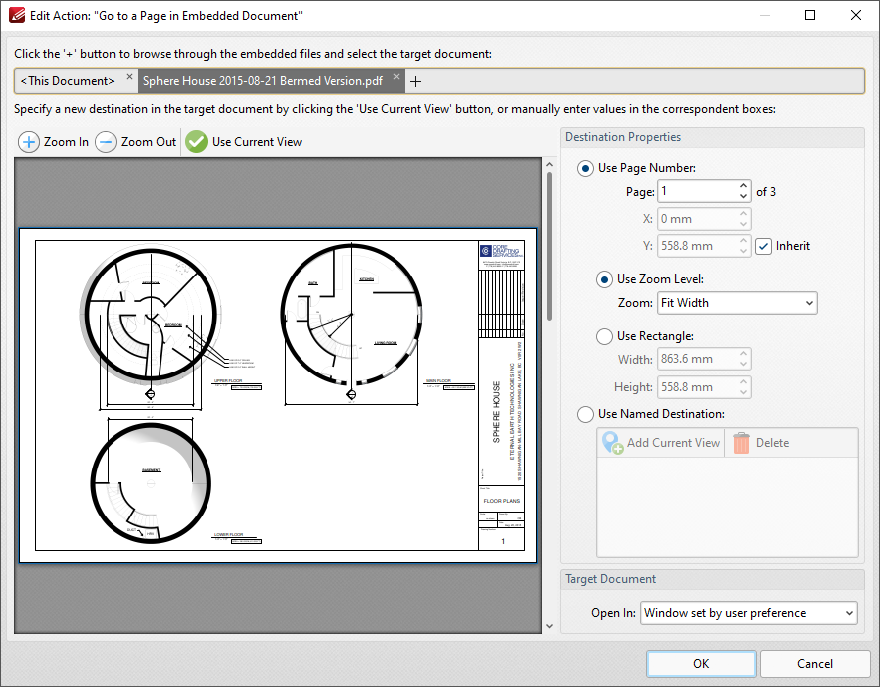The height and width of the screenshot is (687, 880).
Task: Open the Zoom Fit Width dropdown
Action: pos(737,303)
